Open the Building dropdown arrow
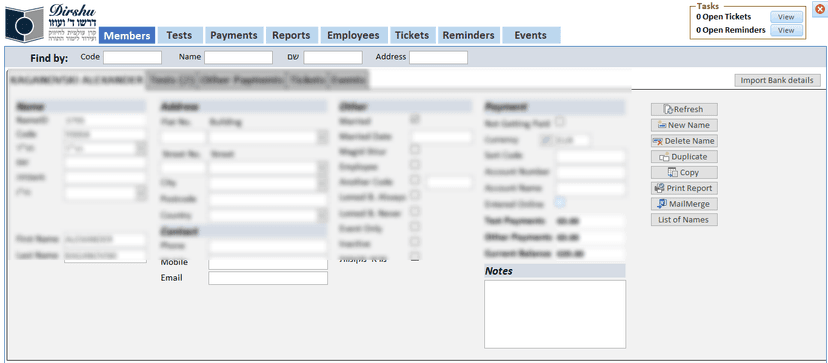828x363 pixels. tap(322, 138)
